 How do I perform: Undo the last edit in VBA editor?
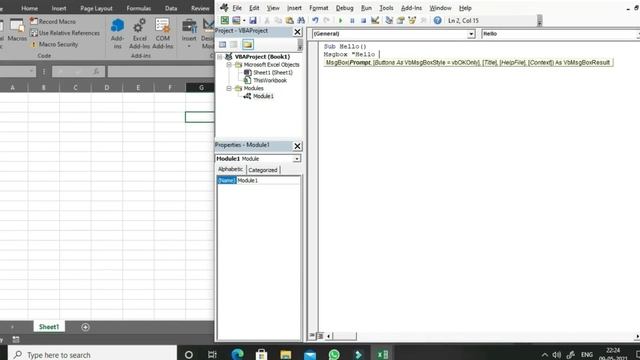315,20
